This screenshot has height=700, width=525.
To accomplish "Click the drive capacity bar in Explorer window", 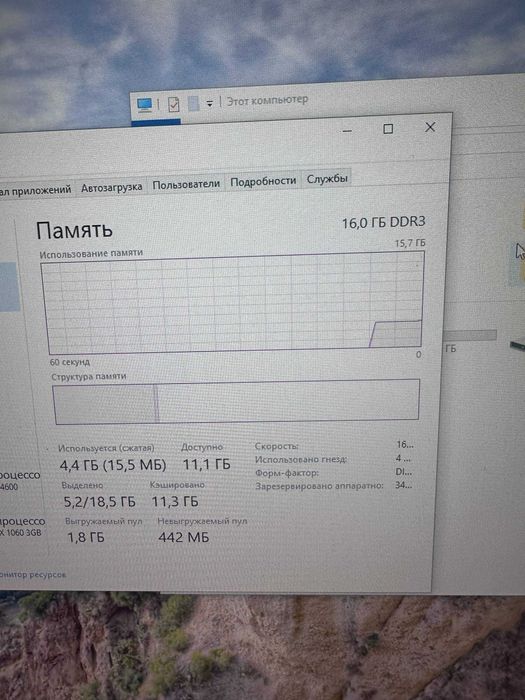I will [x=470, y=335].
